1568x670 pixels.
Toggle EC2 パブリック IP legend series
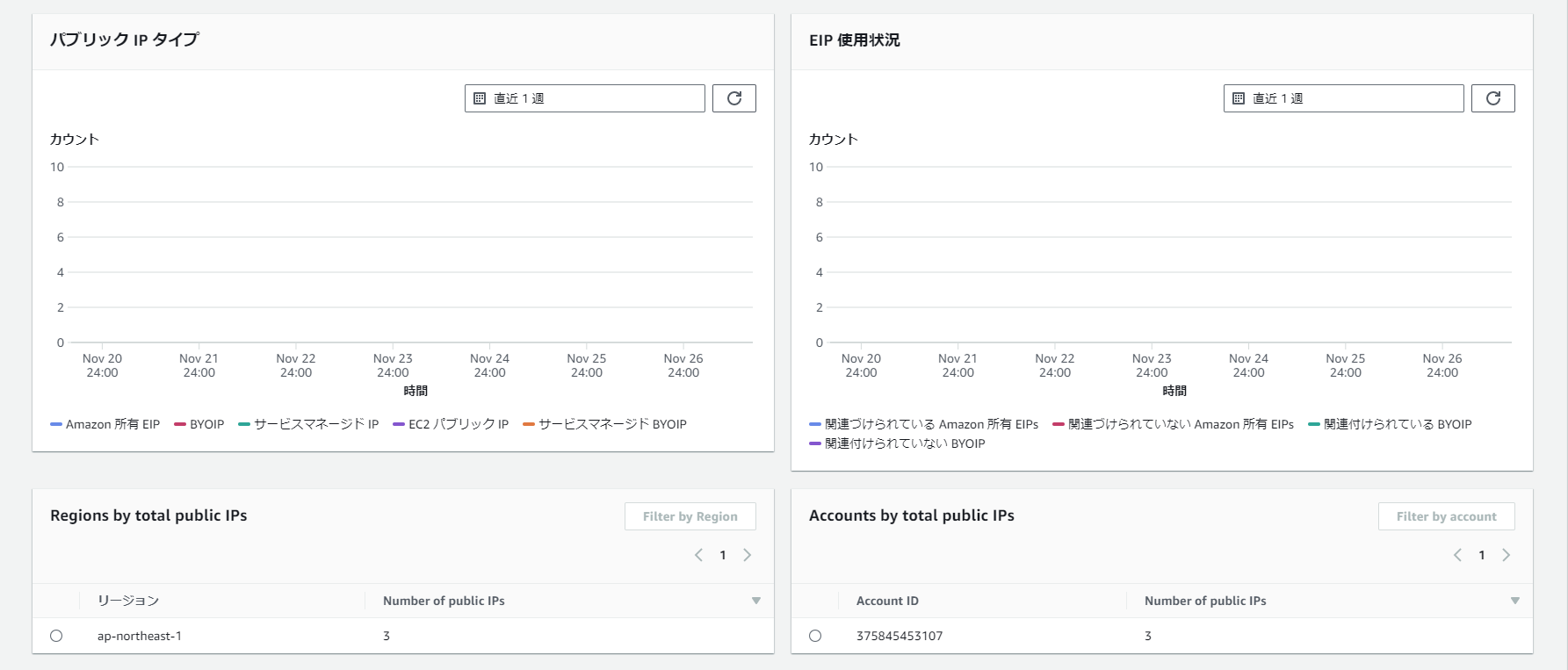[451, 424]
